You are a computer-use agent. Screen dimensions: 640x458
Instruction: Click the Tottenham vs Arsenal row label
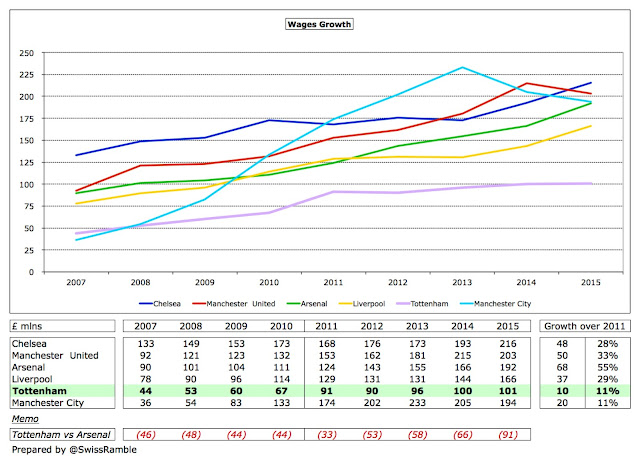pos(61,435)
